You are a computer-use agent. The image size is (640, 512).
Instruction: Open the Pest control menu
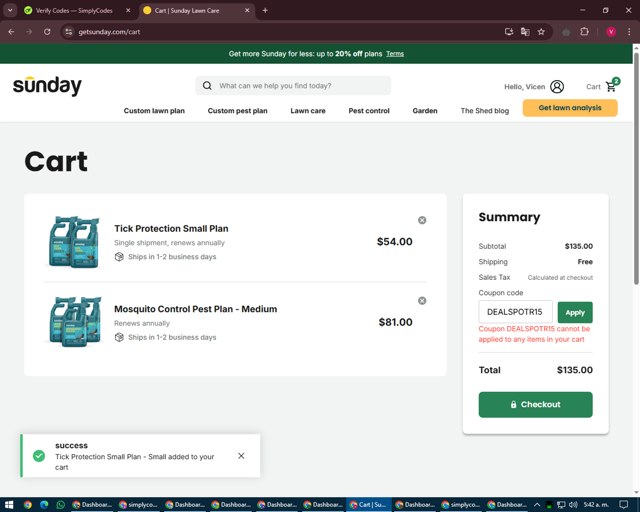pyautogui.click(x=369, y=111)
